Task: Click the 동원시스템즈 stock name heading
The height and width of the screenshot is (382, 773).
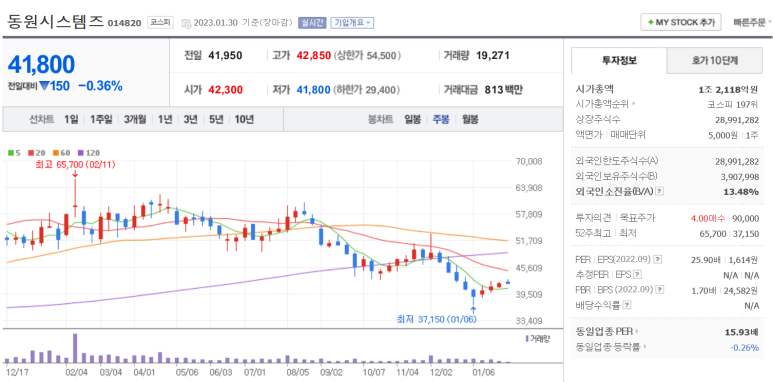Action: [x=55, y=22]
